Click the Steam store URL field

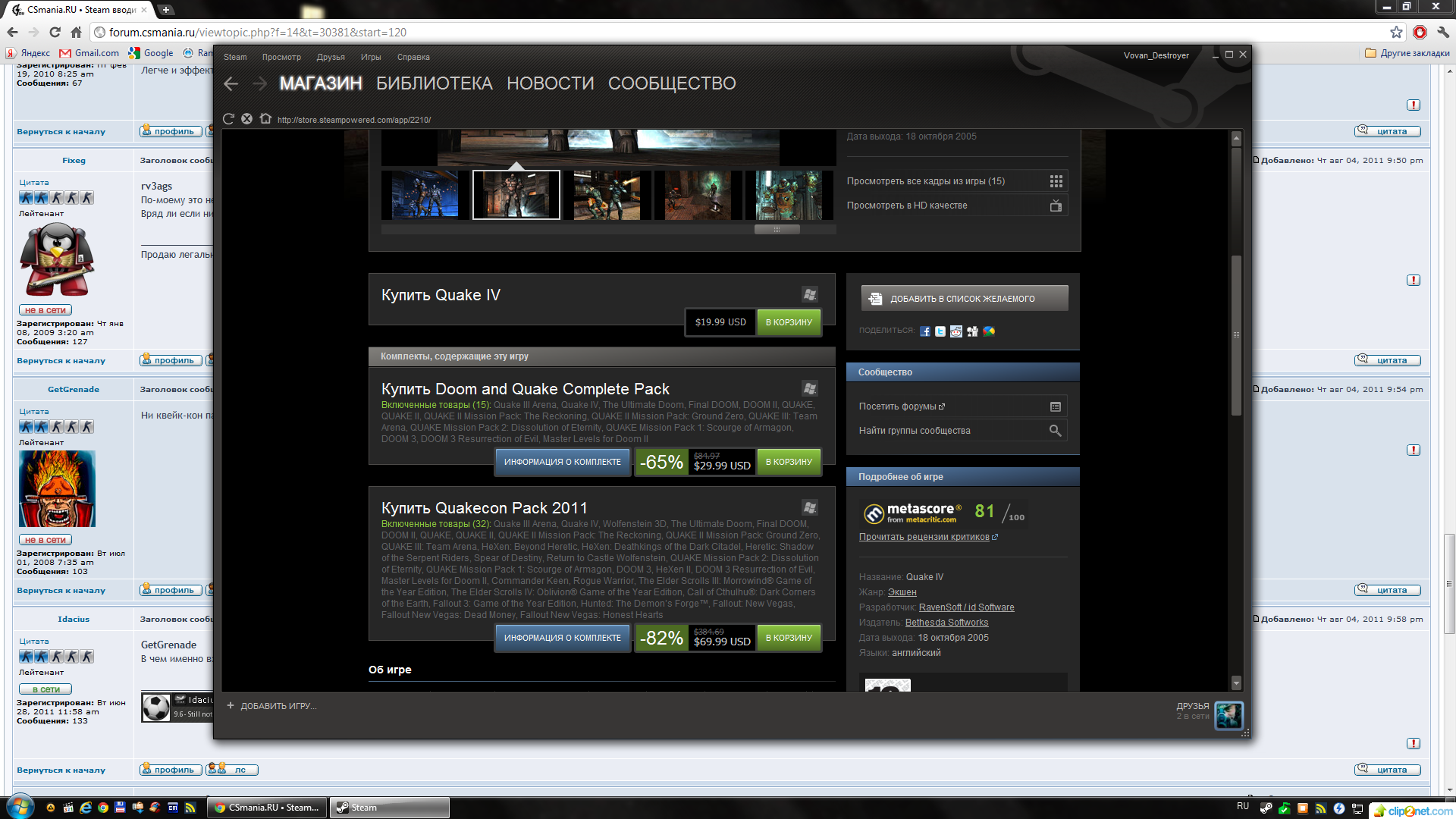pyautogui.click(x=354, y=120)
